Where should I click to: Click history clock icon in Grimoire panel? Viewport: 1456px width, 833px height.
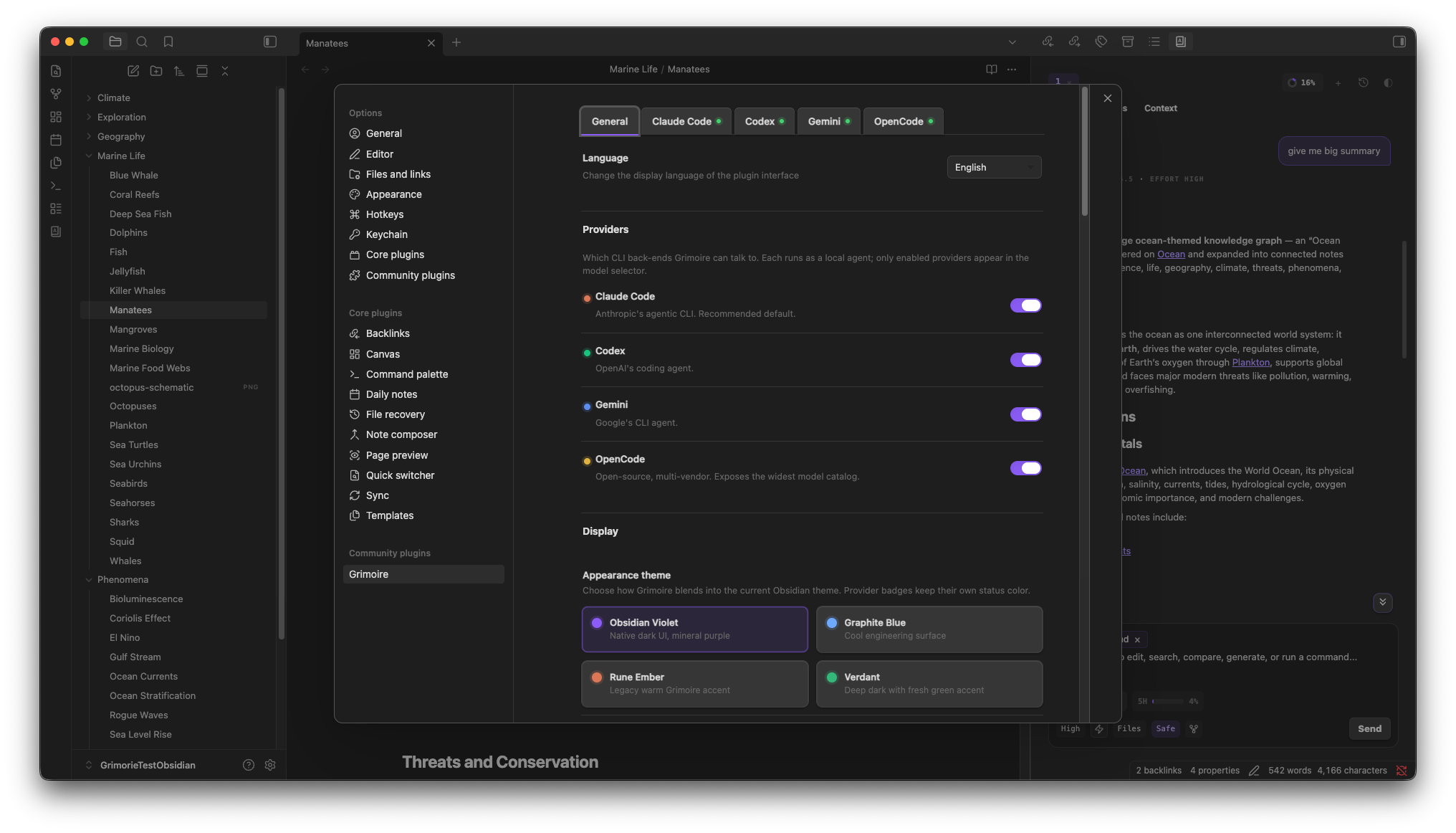tap(1364, 82)
